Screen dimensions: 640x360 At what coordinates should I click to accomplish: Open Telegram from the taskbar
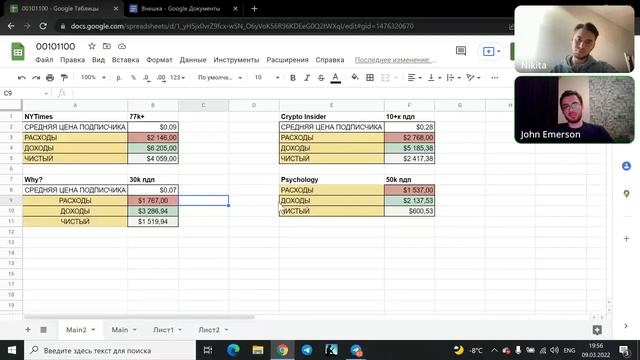coord(307,350)
